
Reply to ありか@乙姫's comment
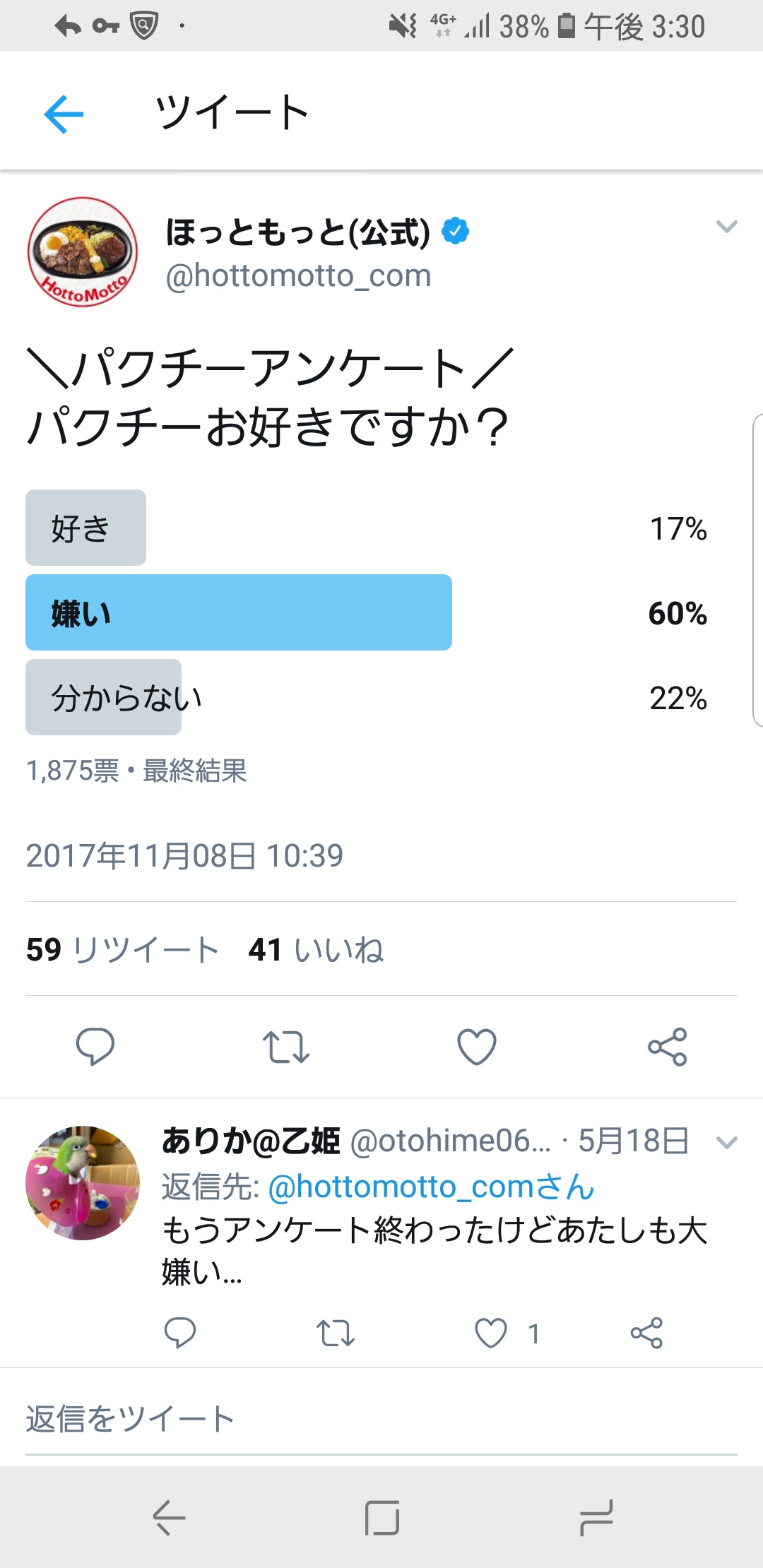tap(179, 1333)
